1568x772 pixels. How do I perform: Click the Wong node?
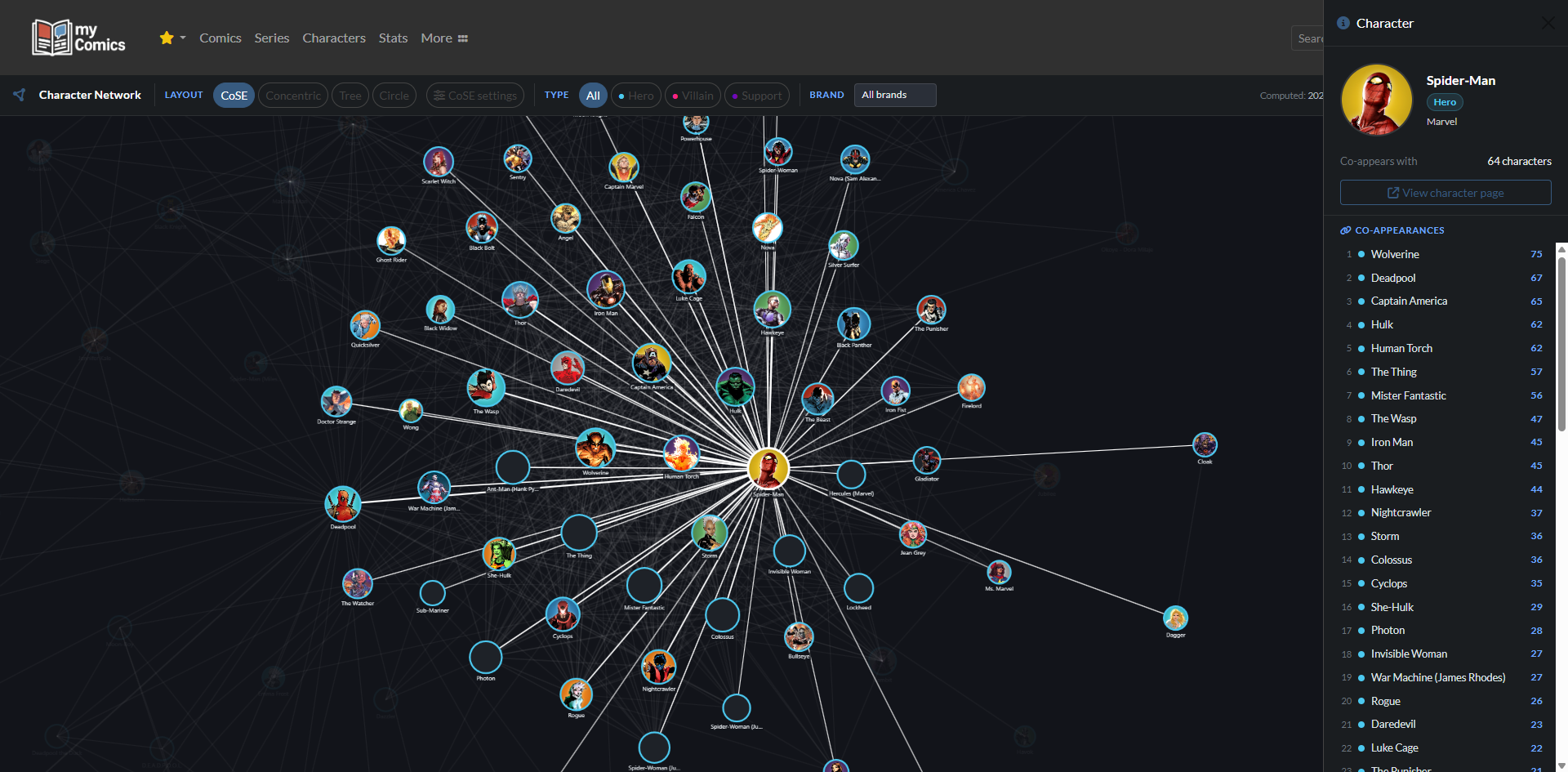[x=411, y=411]
